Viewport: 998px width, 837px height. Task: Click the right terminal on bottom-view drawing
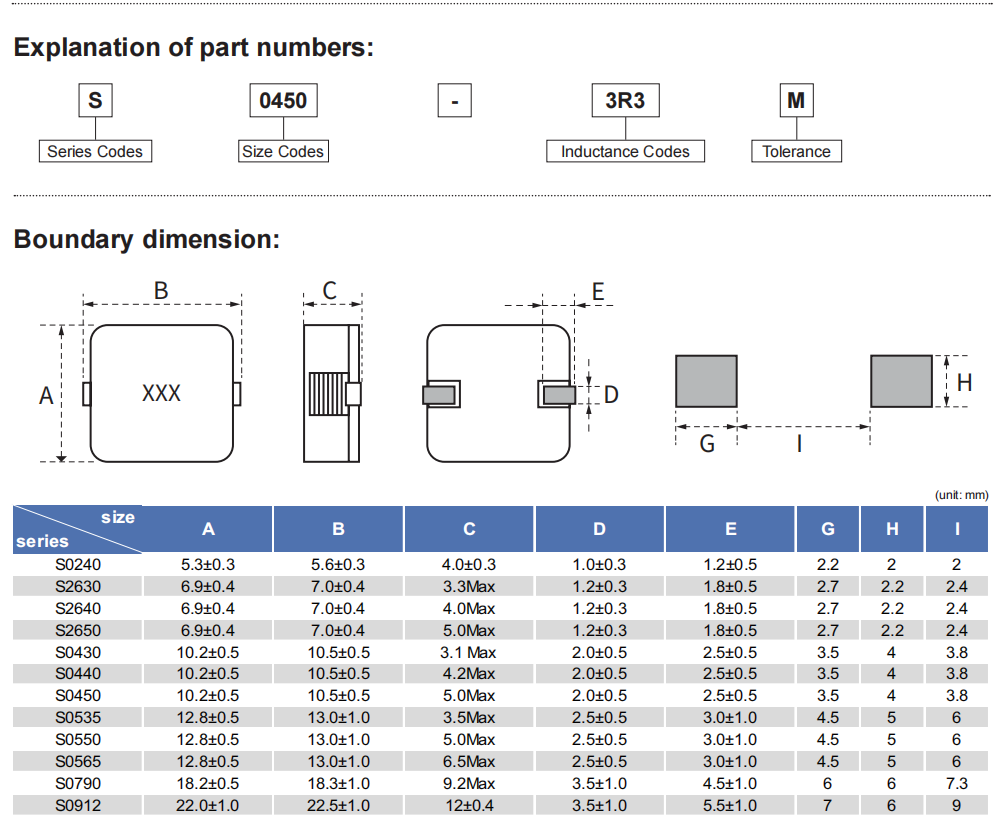pyautogui.click(x=557, y=394)
